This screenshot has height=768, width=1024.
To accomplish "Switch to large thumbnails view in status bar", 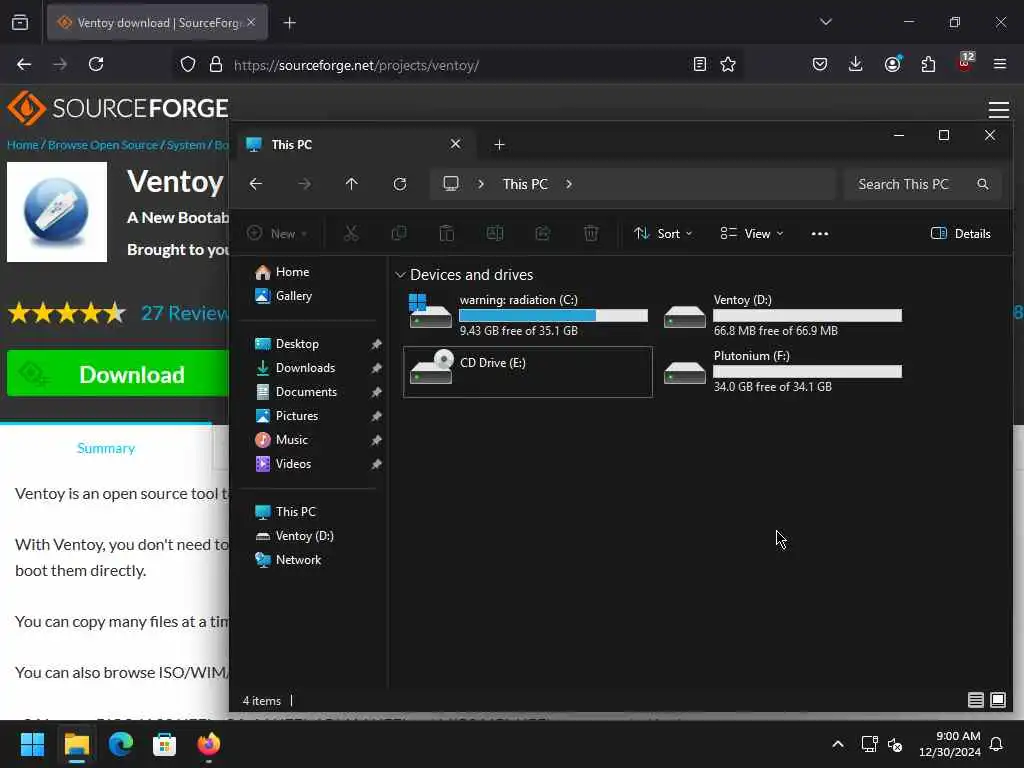I will (x=998, y=700).
